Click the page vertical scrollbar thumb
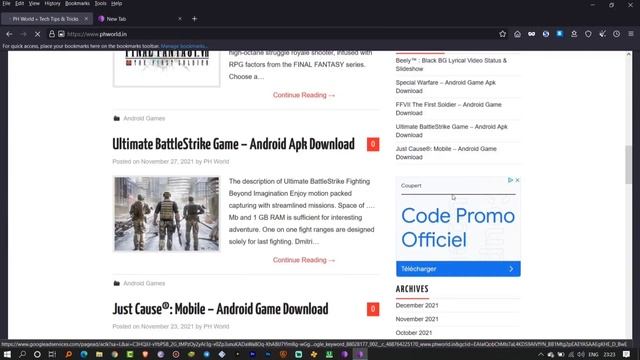 pos(628,164)
